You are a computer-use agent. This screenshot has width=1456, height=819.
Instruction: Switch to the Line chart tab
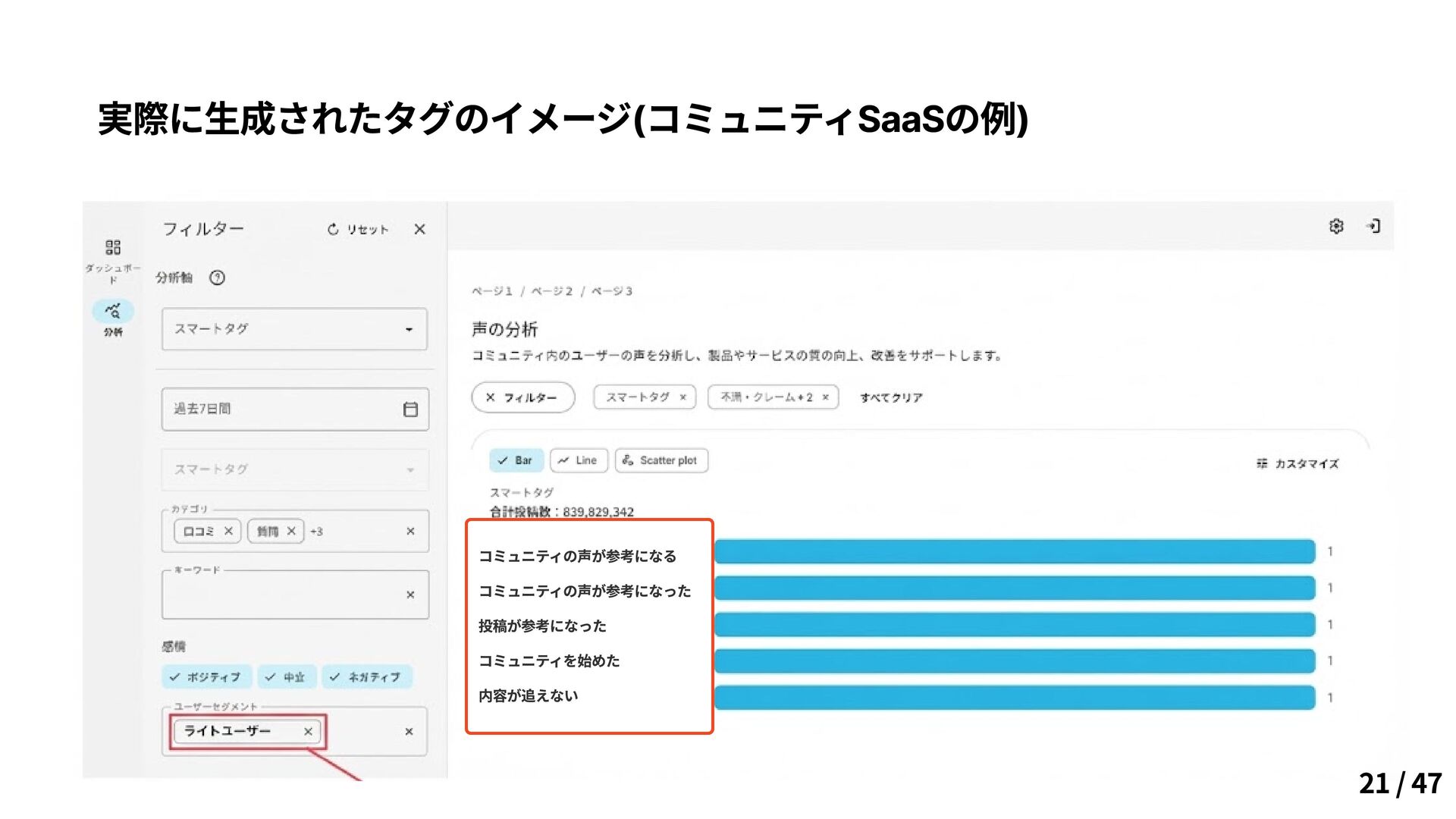tap(579, 460)
